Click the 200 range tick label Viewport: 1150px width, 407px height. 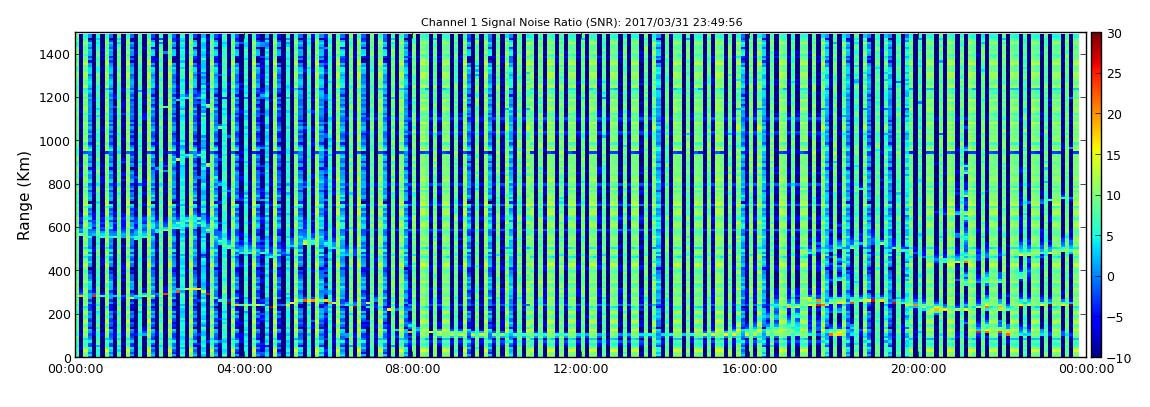click(x=59, y=314)
